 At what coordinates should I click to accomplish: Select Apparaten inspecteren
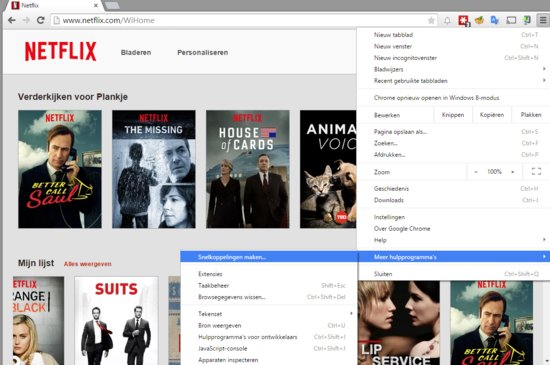coord(269,360)
